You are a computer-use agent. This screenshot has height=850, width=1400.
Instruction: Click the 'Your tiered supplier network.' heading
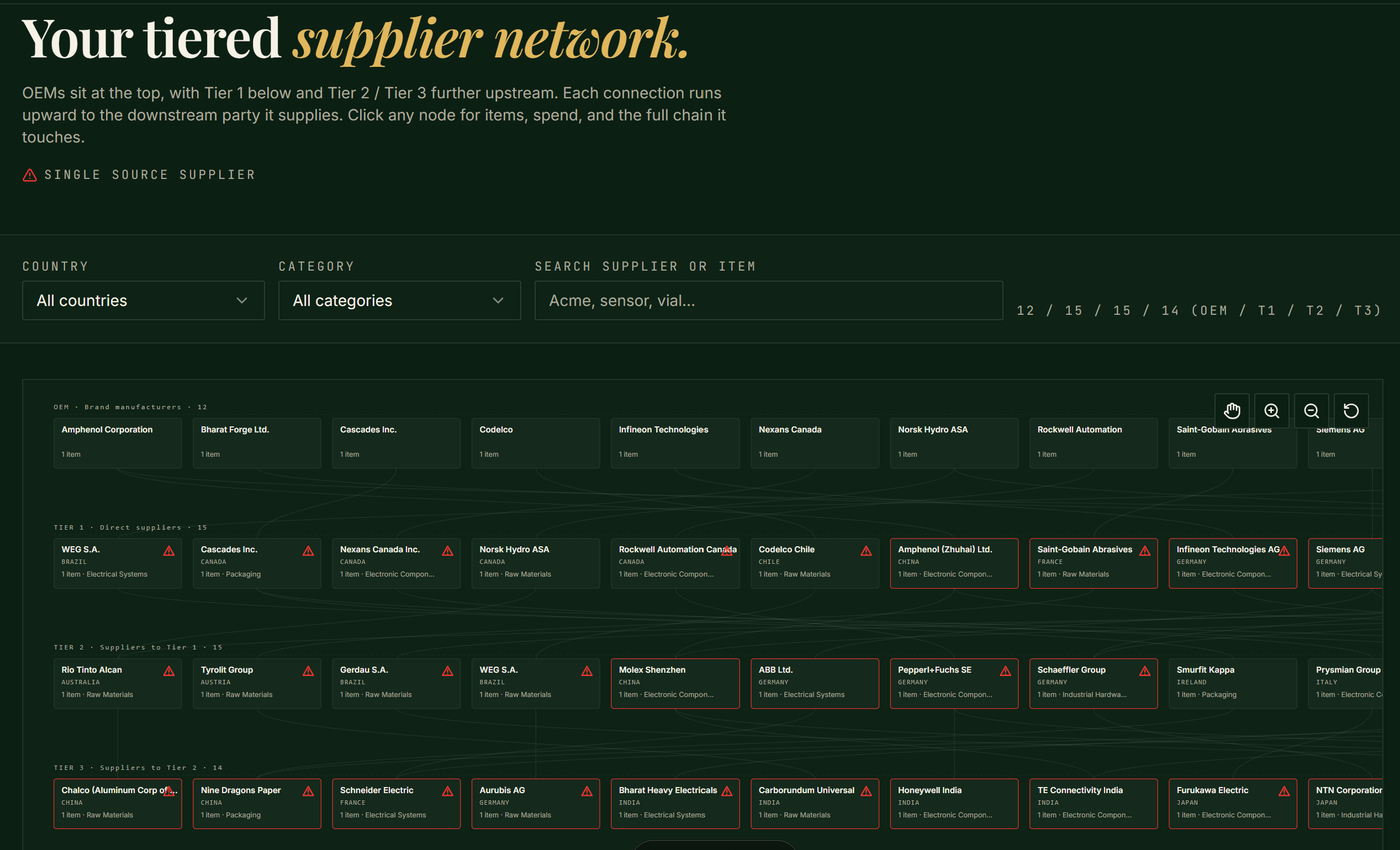[x=355, y=39]
